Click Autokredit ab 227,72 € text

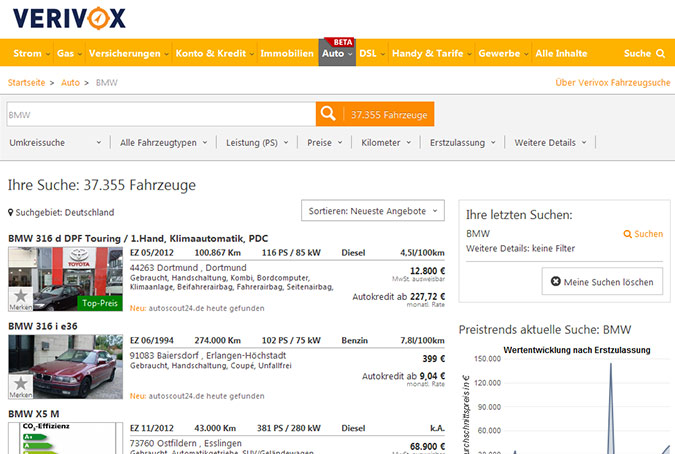[399, 297]
